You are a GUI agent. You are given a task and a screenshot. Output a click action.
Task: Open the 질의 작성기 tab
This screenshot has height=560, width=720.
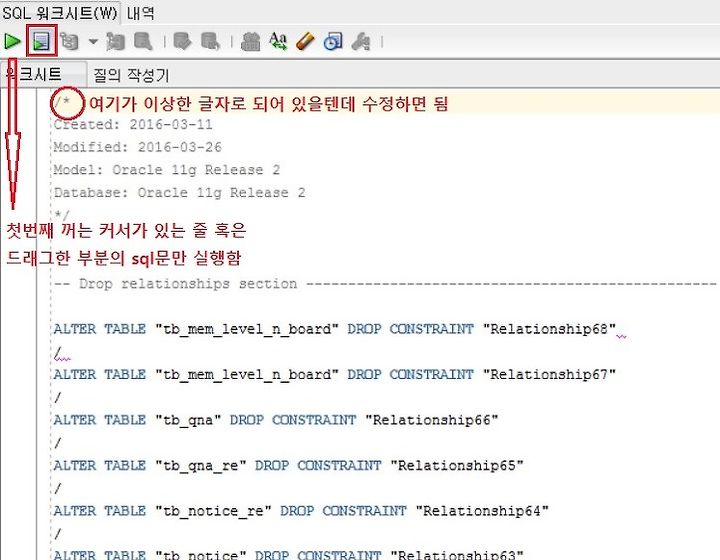coord(131,75)
